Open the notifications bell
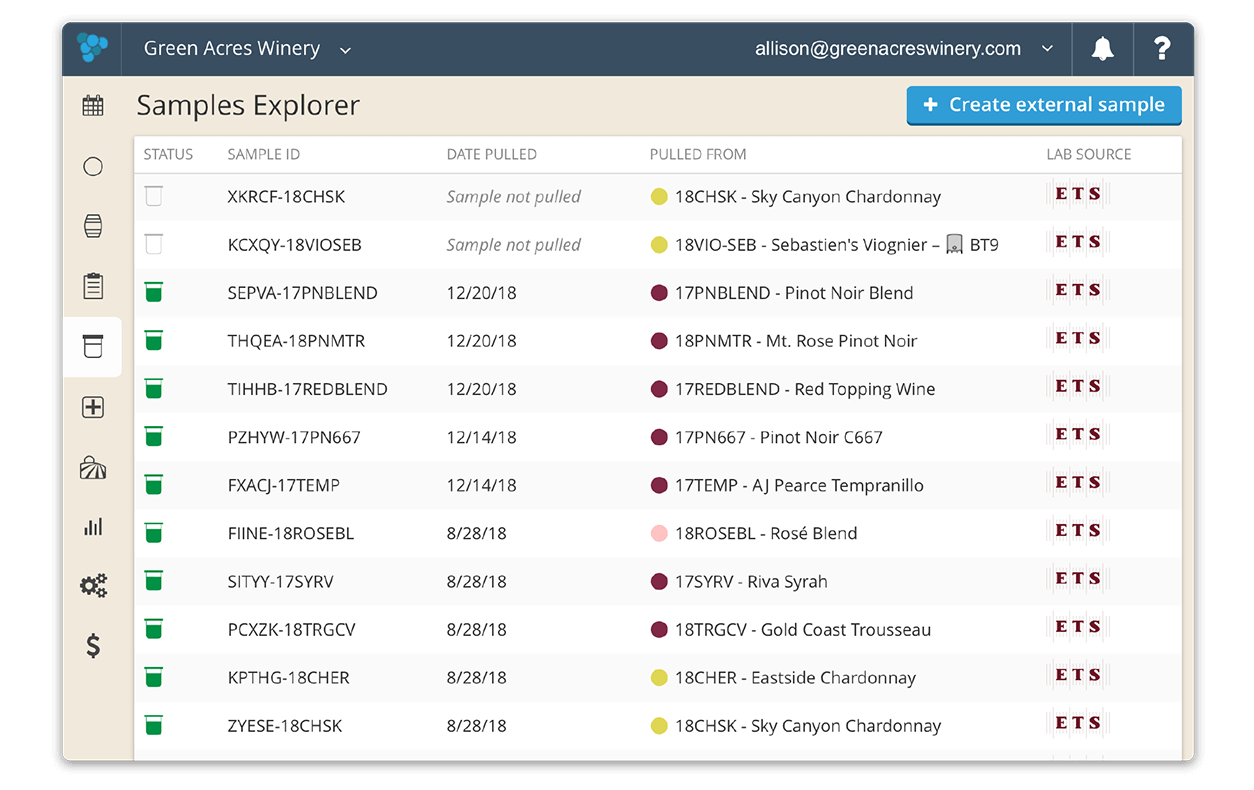1254x790 pixels. (1102, 48)
